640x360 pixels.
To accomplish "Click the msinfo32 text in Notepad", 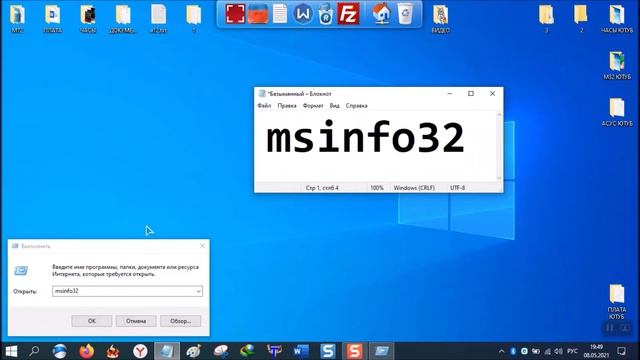I will click(365, 138).
